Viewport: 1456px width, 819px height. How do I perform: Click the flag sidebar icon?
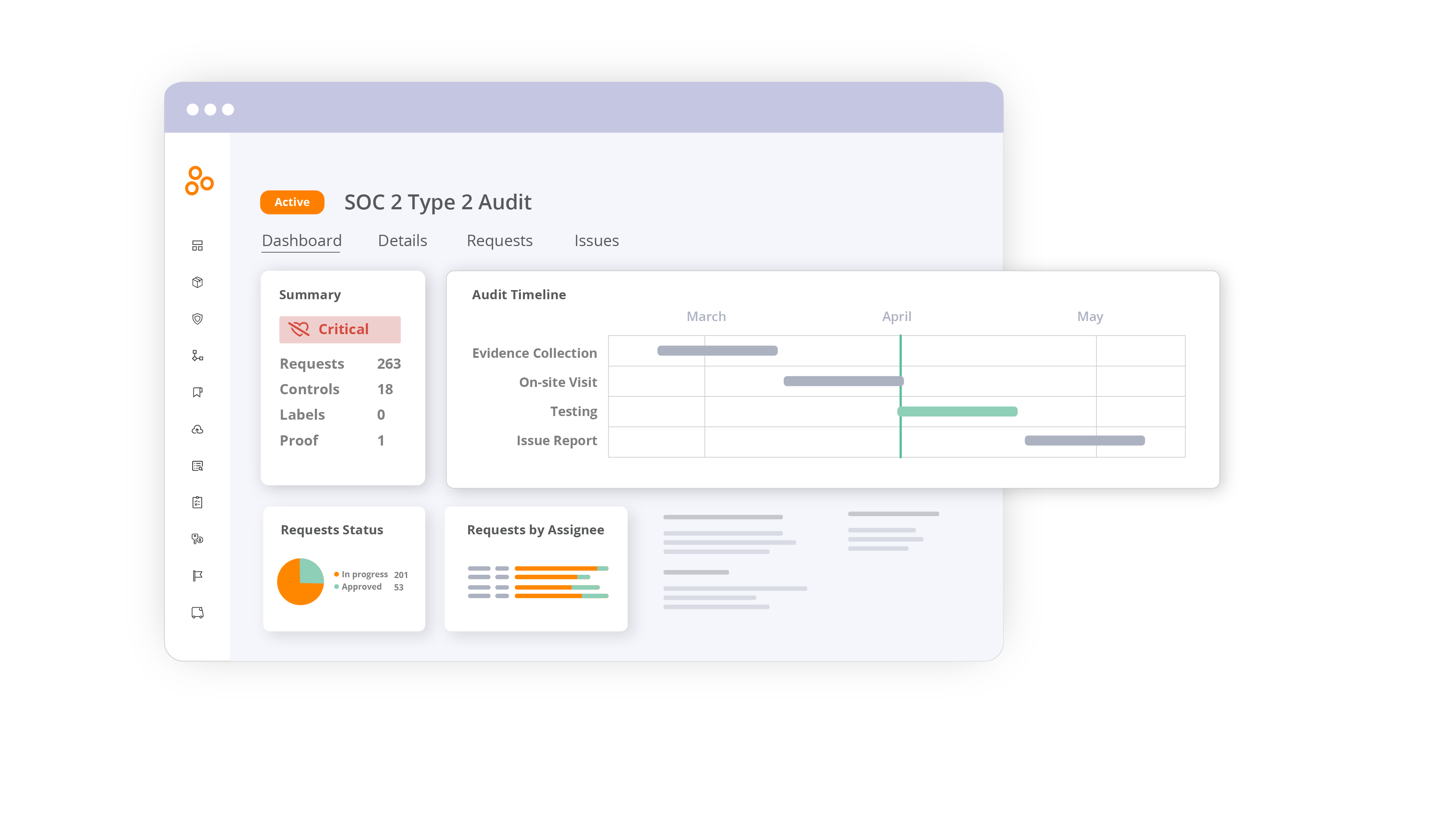pyautogui.click(x=197, y=575)
